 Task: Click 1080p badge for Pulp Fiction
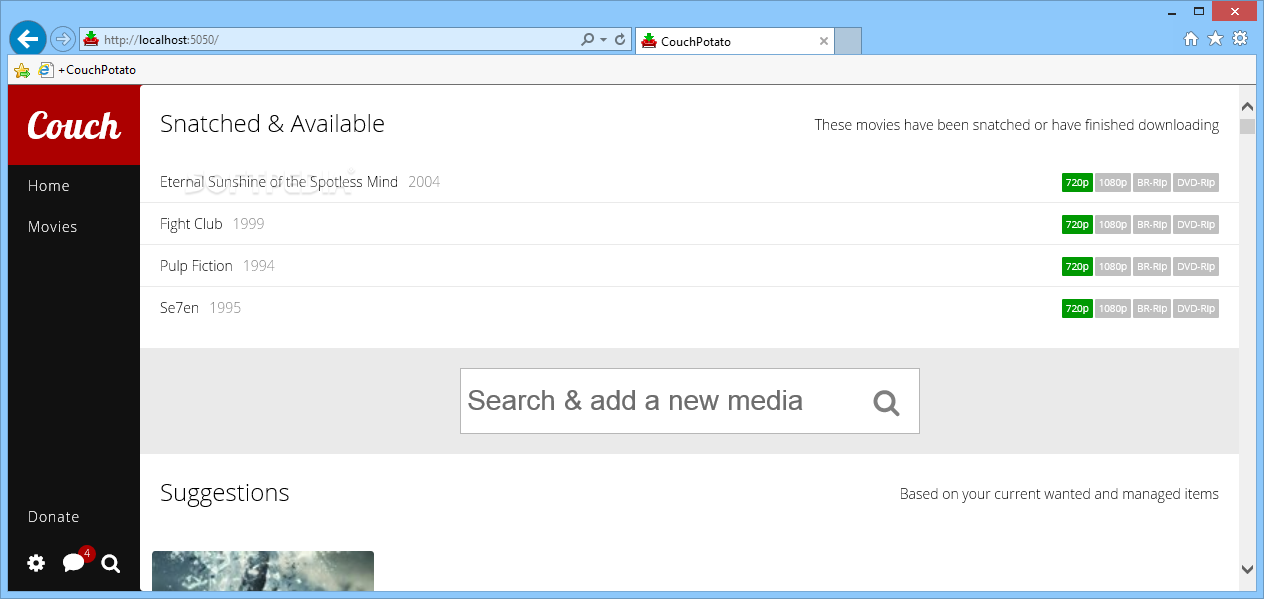click(x=1113, y=267)
